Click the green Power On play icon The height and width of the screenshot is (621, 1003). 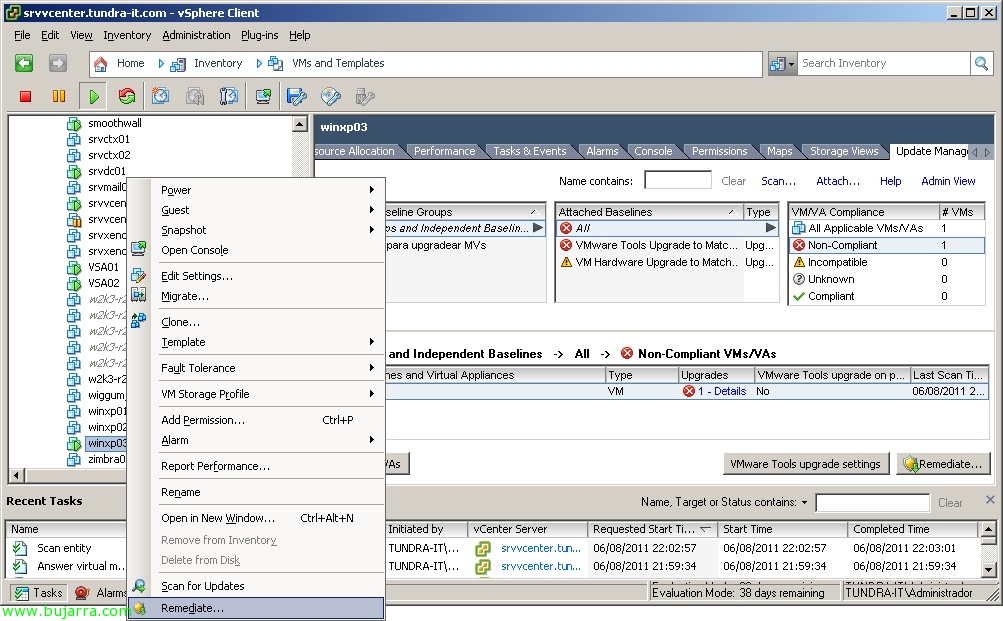point(93,96)
